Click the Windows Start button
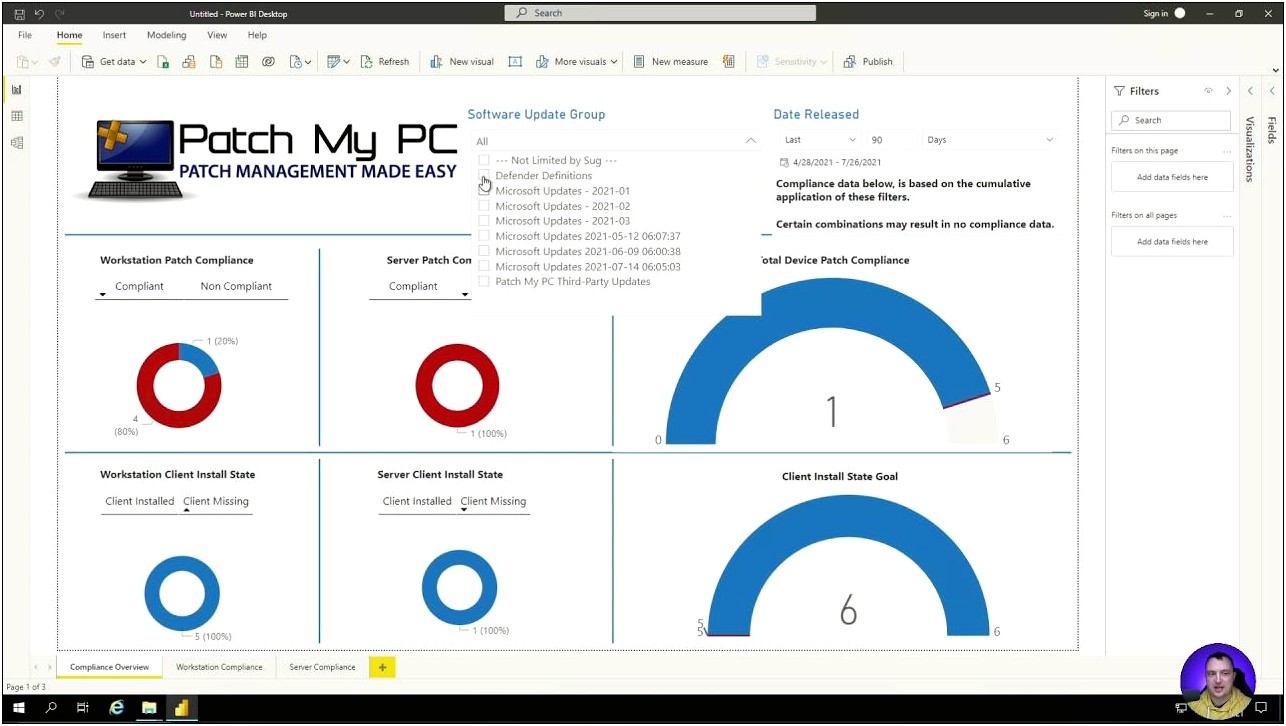 [x=18, y=708]
